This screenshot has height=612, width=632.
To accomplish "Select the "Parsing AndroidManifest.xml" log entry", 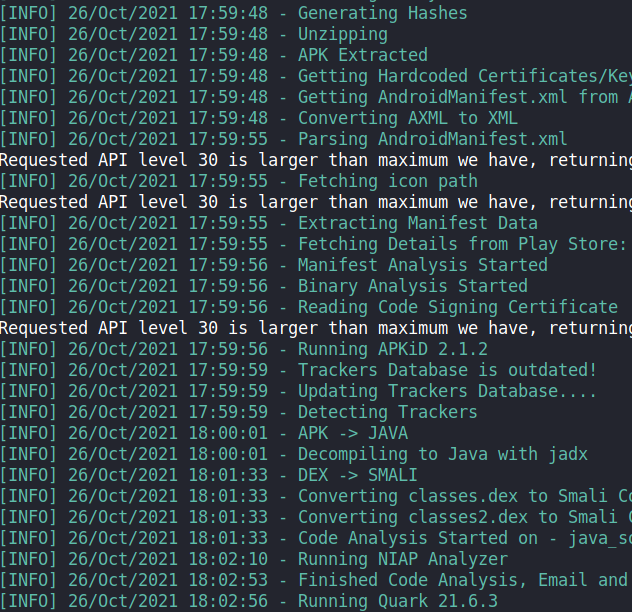I will [432, 139].
